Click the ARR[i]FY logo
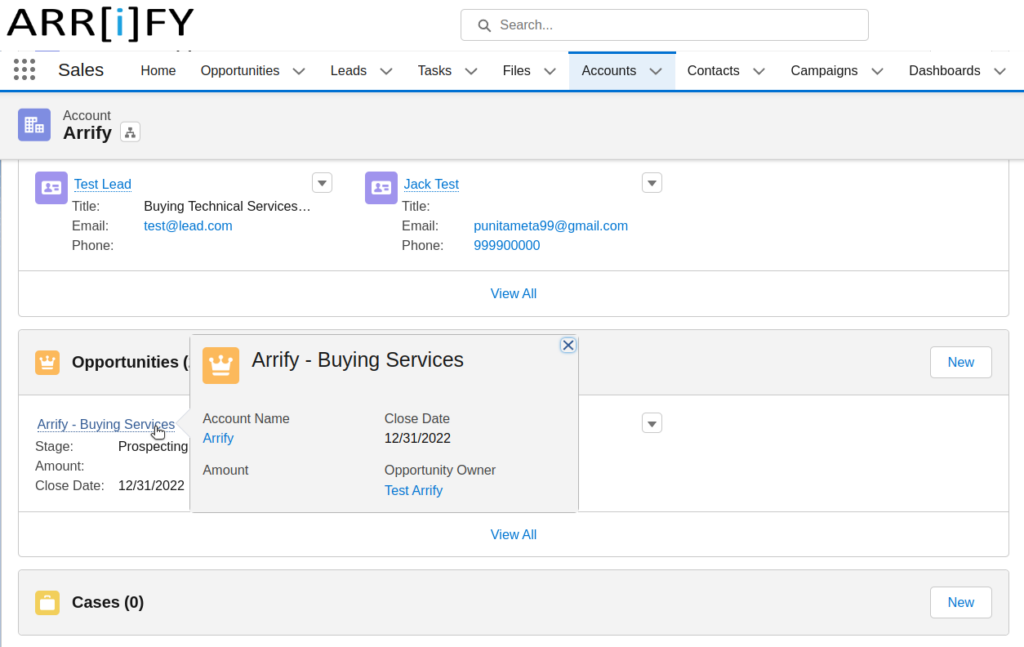 (x=100, y=23)
